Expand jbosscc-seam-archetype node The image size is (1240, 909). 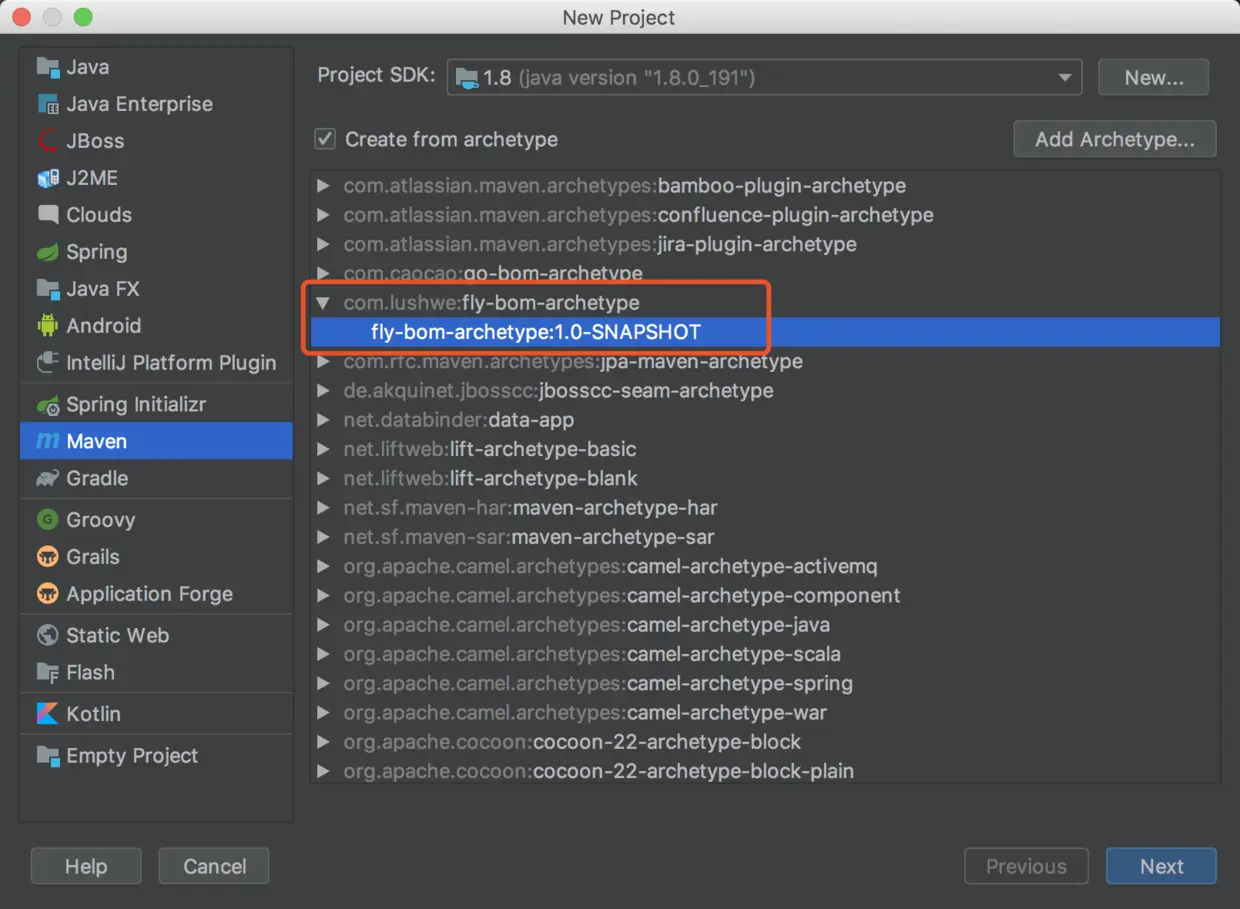[323, 391]
